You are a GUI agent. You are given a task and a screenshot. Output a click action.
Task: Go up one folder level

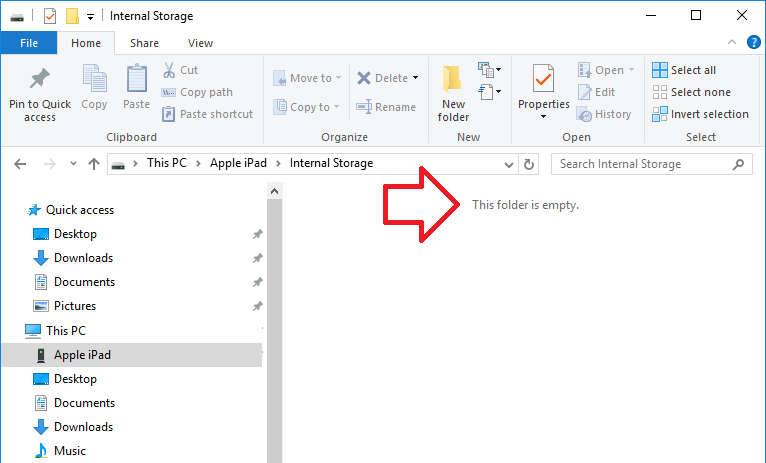(94, 164)
